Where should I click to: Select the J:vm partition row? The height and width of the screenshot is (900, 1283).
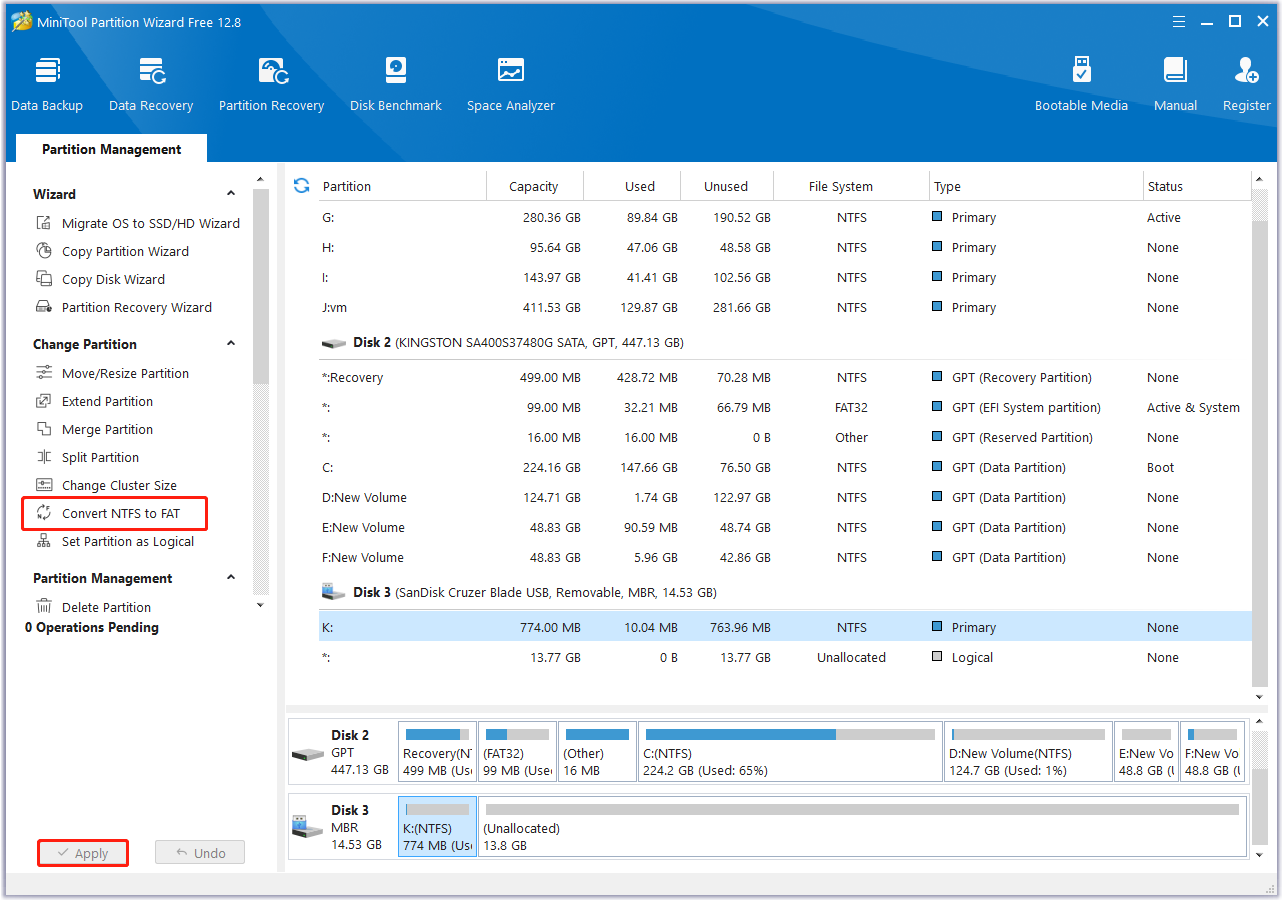(784, 307)
